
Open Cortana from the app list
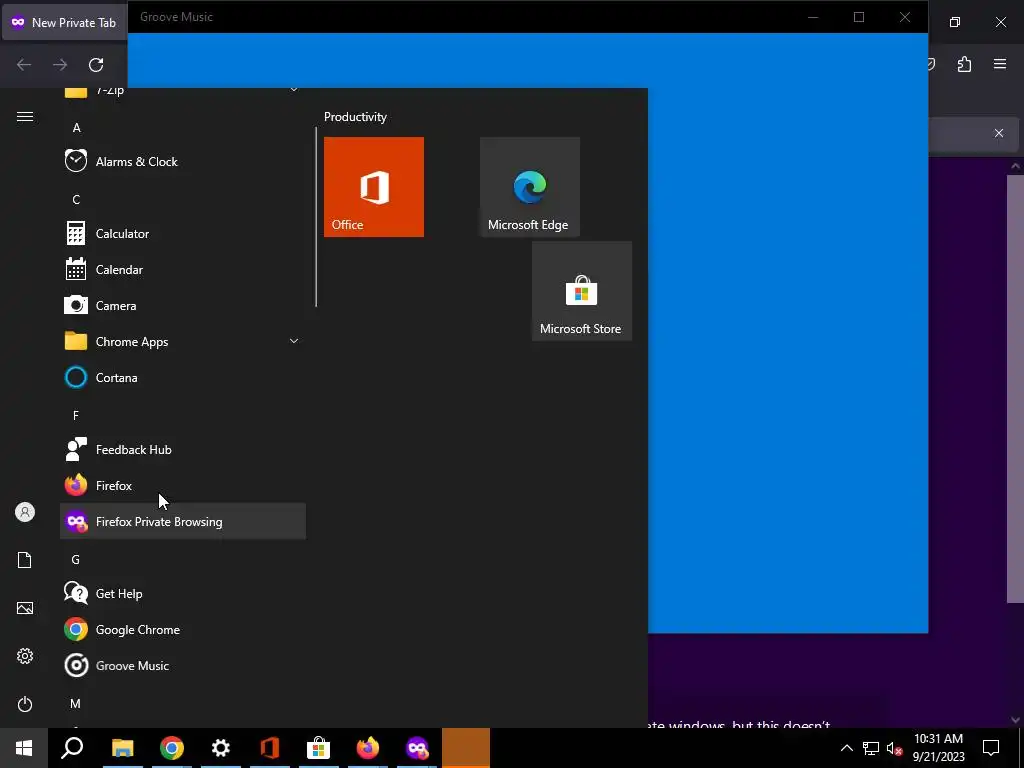point(183,377)
